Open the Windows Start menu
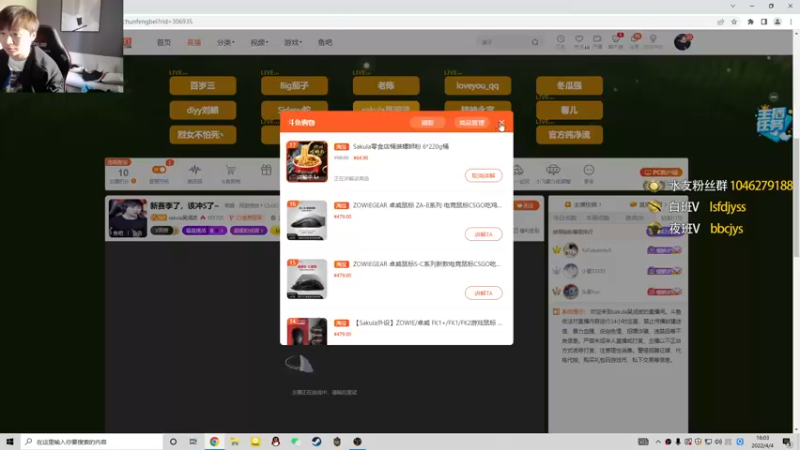 (10, 442)
